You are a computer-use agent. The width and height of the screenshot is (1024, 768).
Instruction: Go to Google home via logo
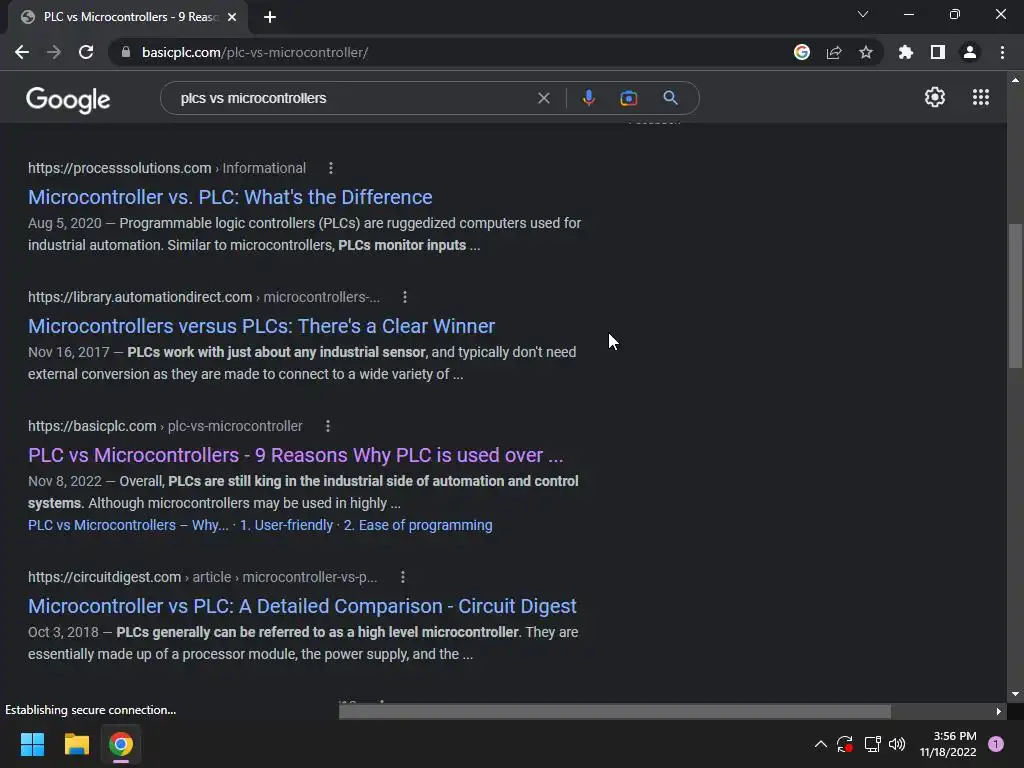pos(68,99)
